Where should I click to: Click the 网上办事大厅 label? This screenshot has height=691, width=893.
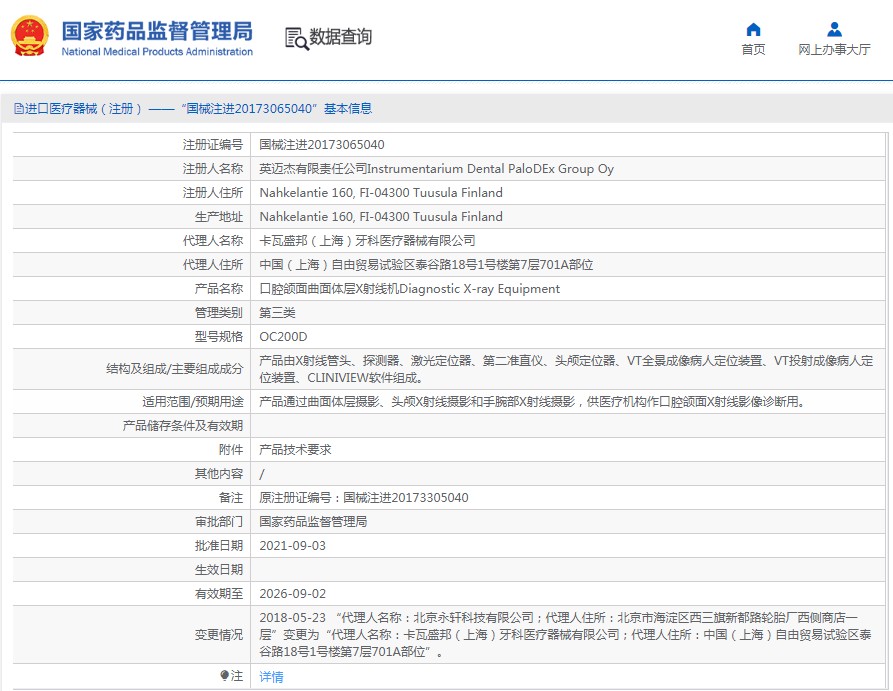834,50
